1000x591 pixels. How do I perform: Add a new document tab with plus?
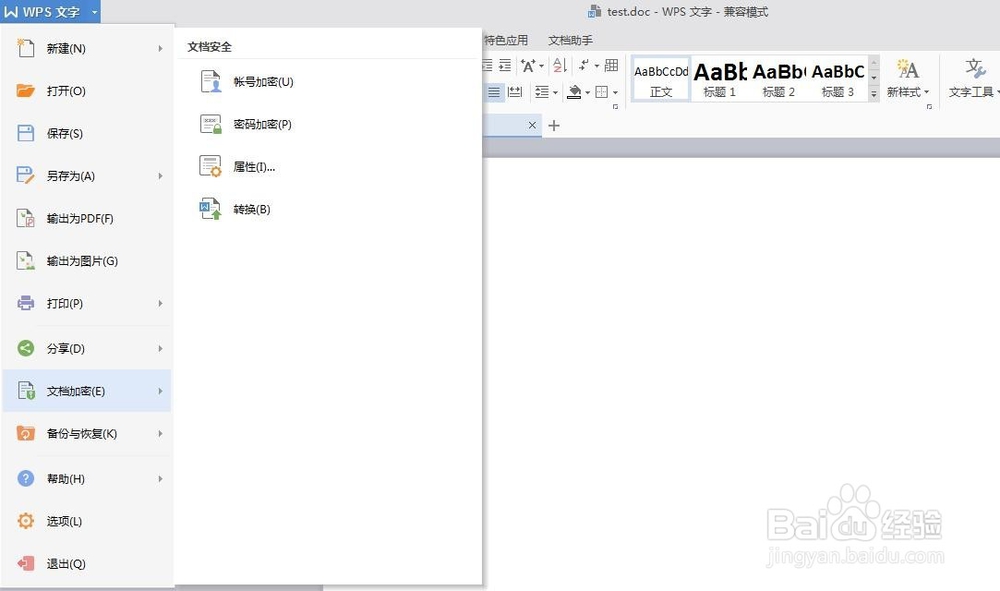tap(554, 126)
